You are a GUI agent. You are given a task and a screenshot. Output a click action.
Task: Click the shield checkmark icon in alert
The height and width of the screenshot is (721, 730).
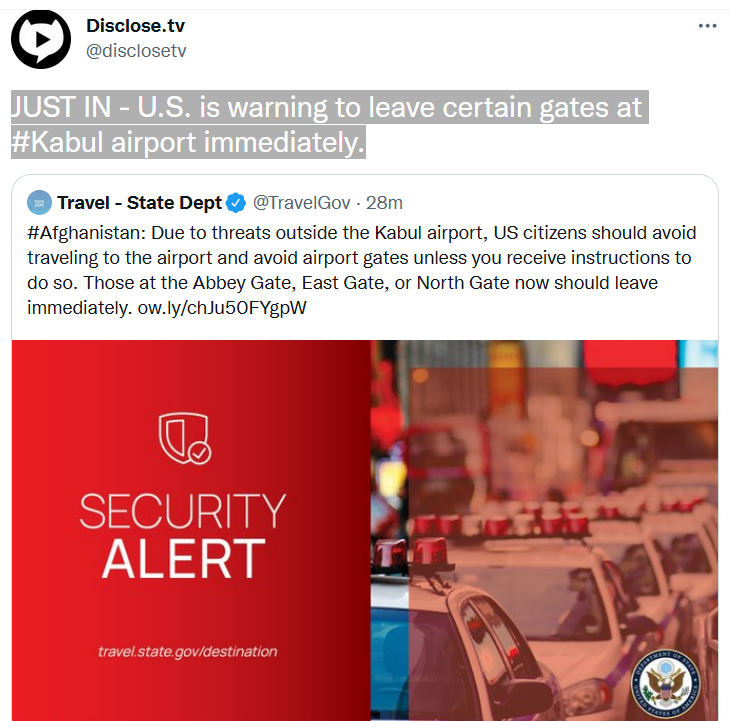tap(185, 438)
